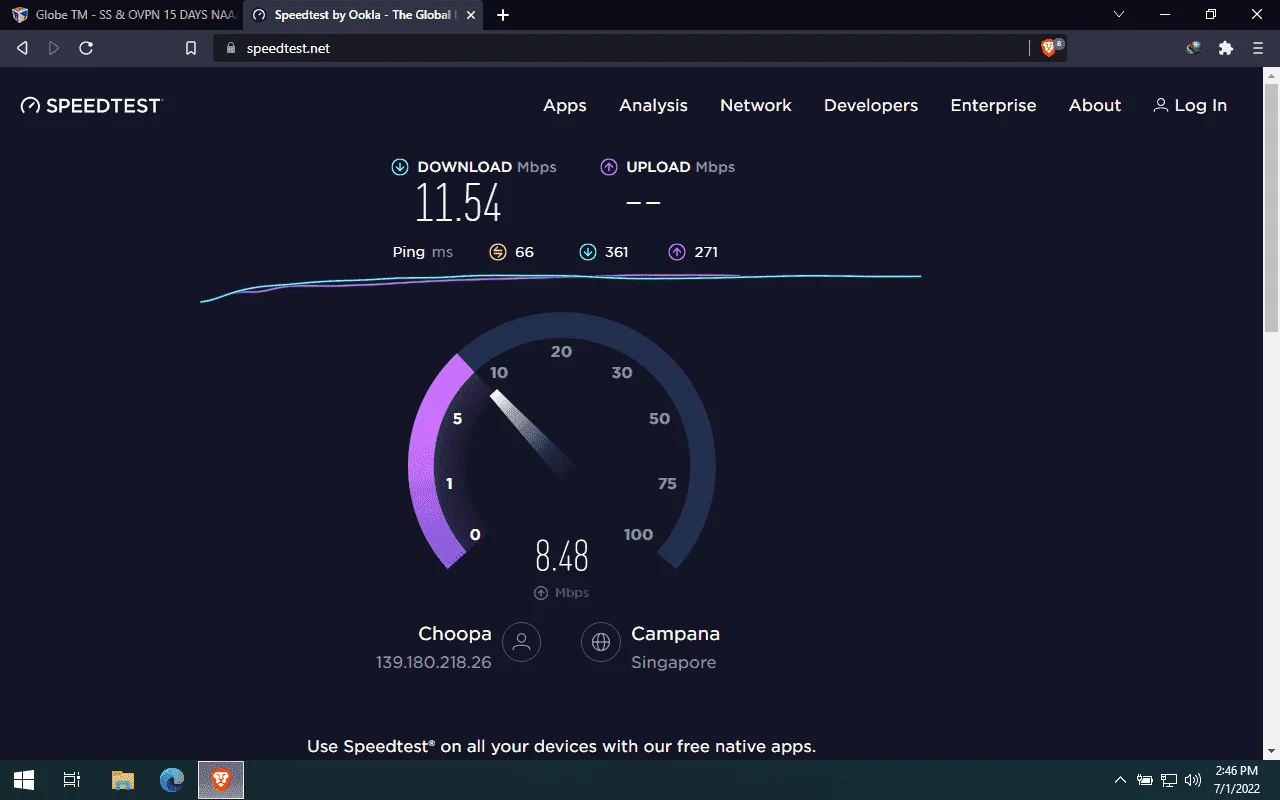Viewport: 1280px width, 800px height.
Task: Click the download arrow icon beside DOWNLOAD
Action: pos(400,167)
